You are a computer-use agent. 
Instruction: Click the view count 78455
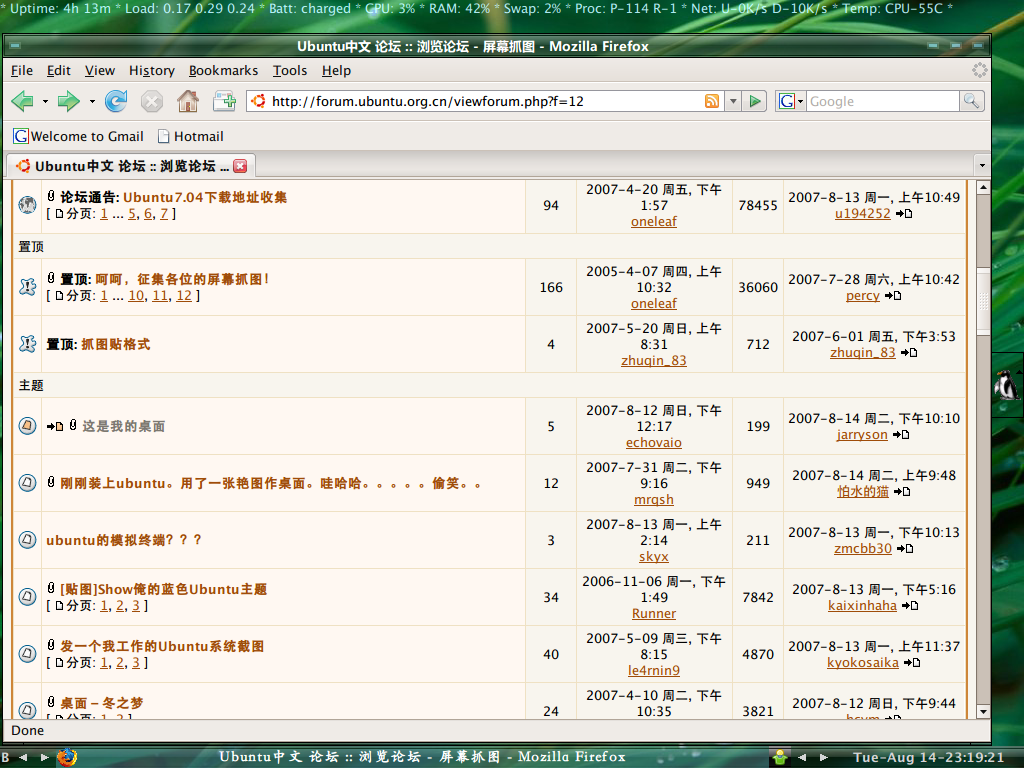pos(758,205)
